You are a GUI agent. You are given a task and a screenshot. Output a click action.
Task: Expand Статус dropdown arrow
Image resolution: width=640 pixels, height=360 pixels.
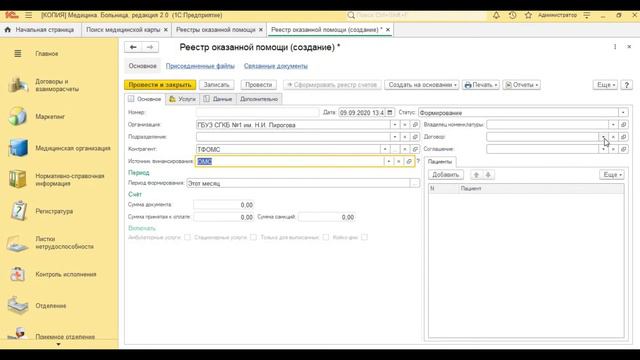point(623,112)
